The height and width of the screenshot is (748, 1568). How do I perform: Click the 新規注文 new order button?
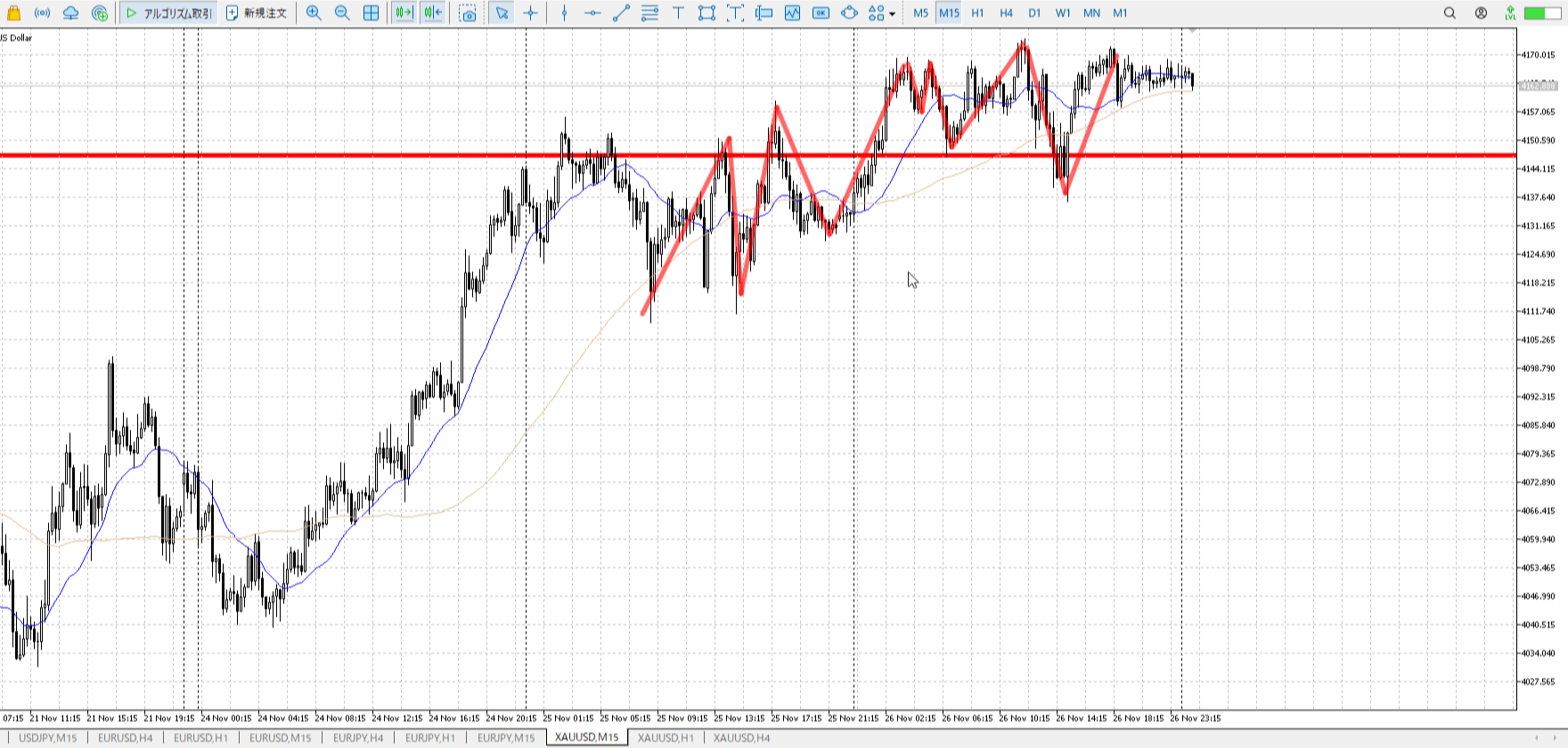pos(257,13)
